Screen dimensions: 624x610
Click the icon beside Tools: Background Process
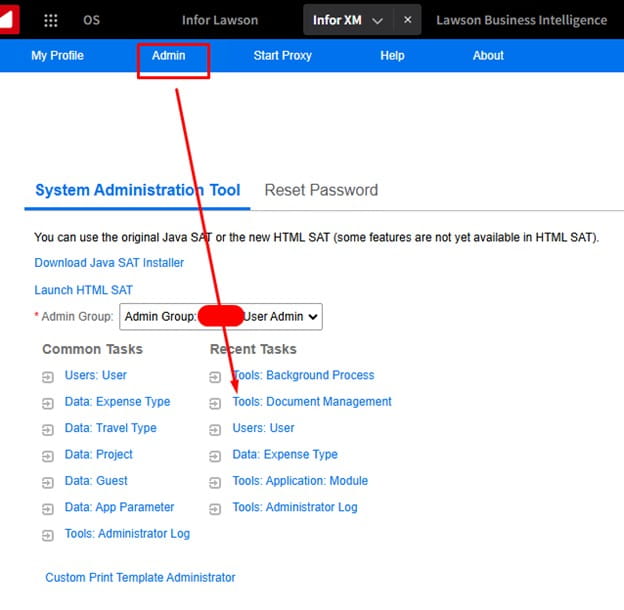point(215,377)
